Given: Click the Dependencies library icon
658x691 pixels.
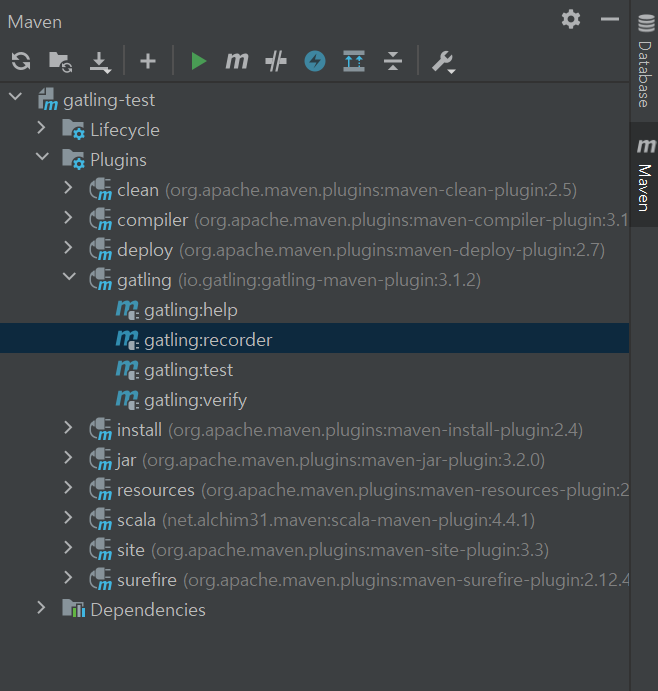Looking at the screenshot, I should pyautogui.click(x=74, y=609).
